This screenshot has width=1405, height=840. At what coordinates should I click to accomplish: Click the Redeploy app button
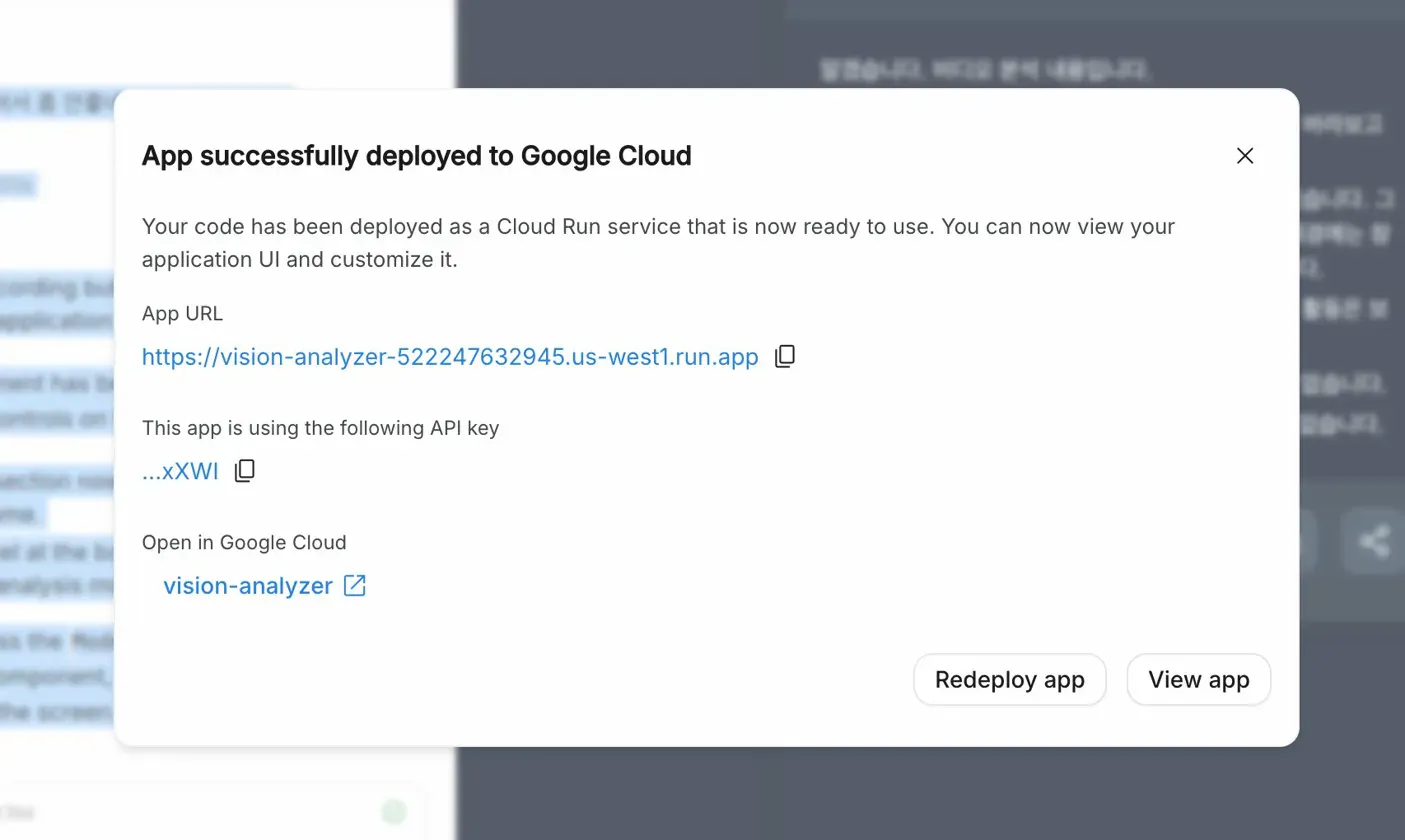tap(1010, 680)
